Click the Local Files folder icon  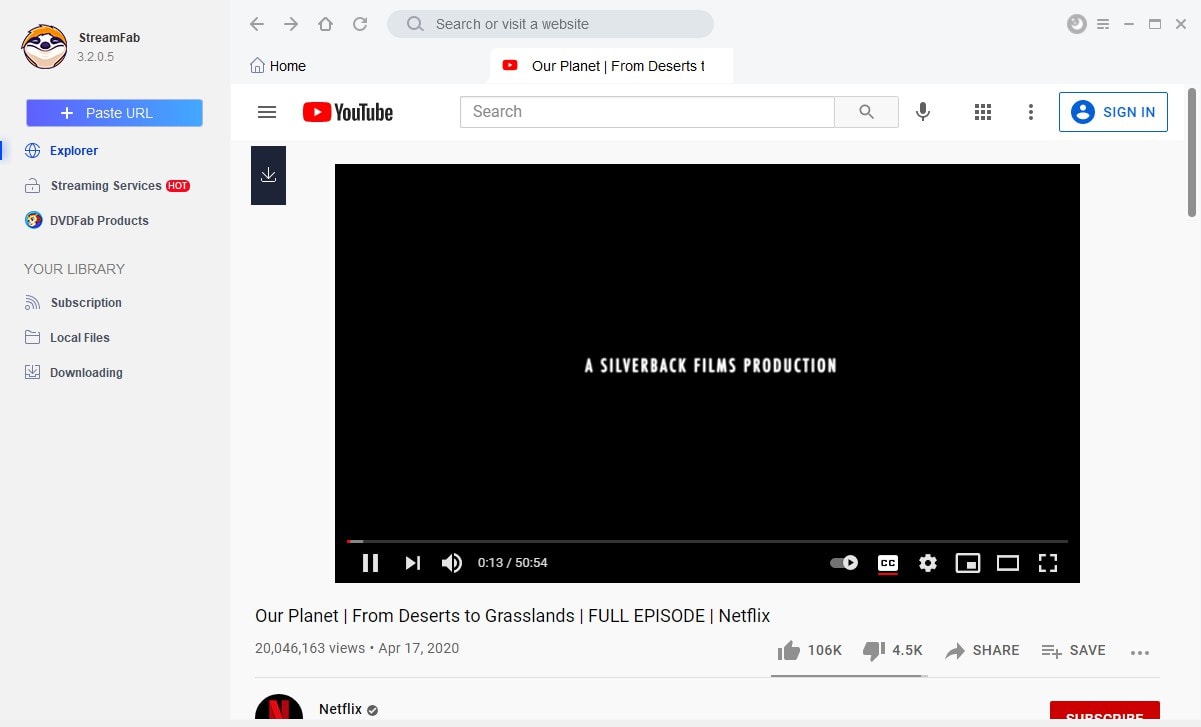pyautogui.click(x=32, y=338)
